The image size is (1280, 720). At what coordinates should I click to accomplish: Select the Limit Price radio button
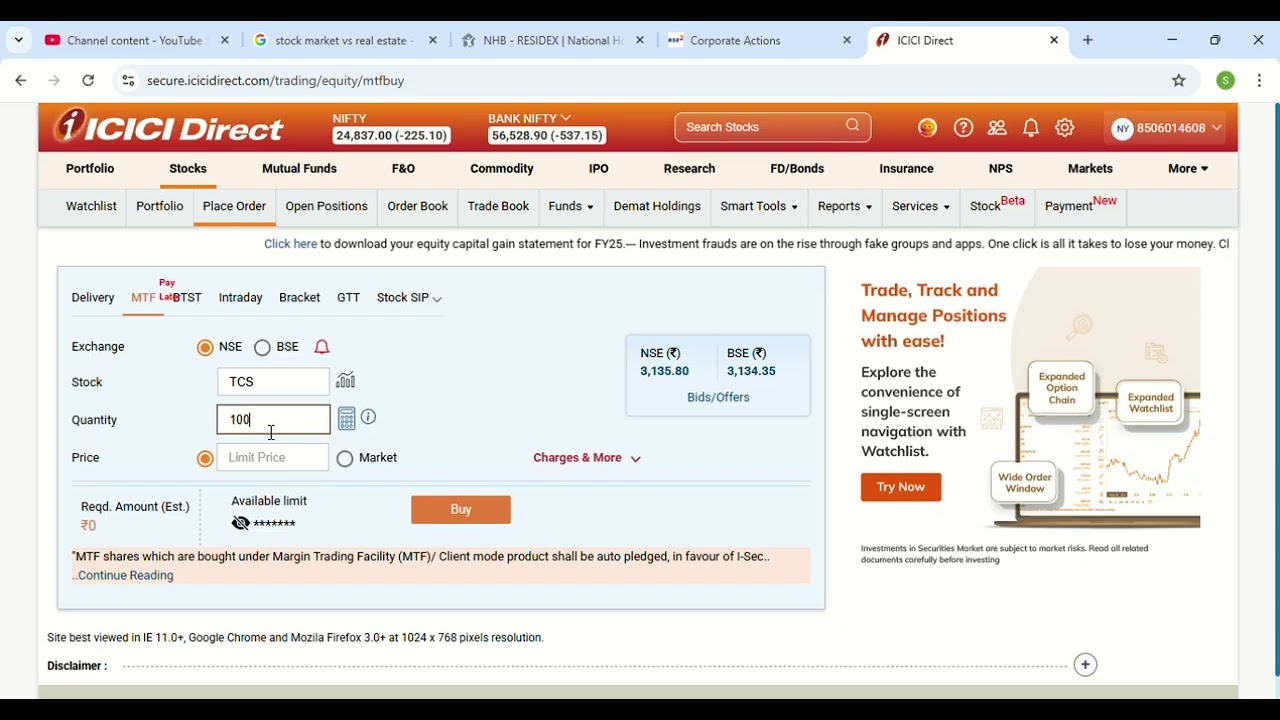(x=205, y=459)
